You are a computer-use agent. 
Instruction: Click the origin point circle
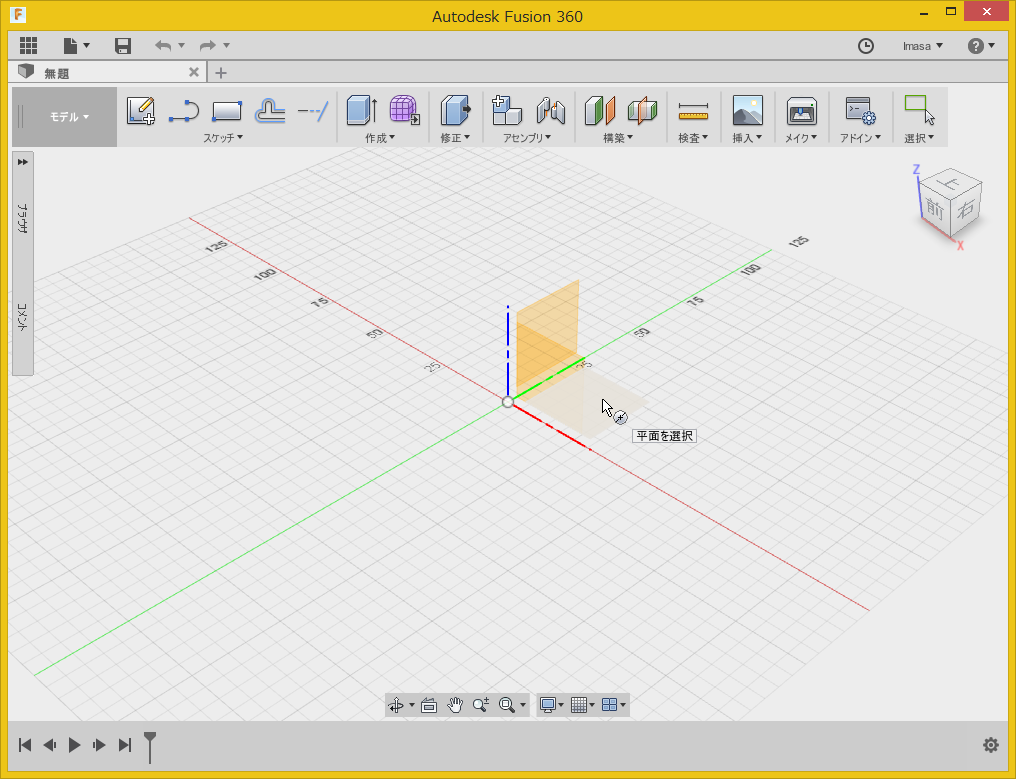(x=508, y=402)
